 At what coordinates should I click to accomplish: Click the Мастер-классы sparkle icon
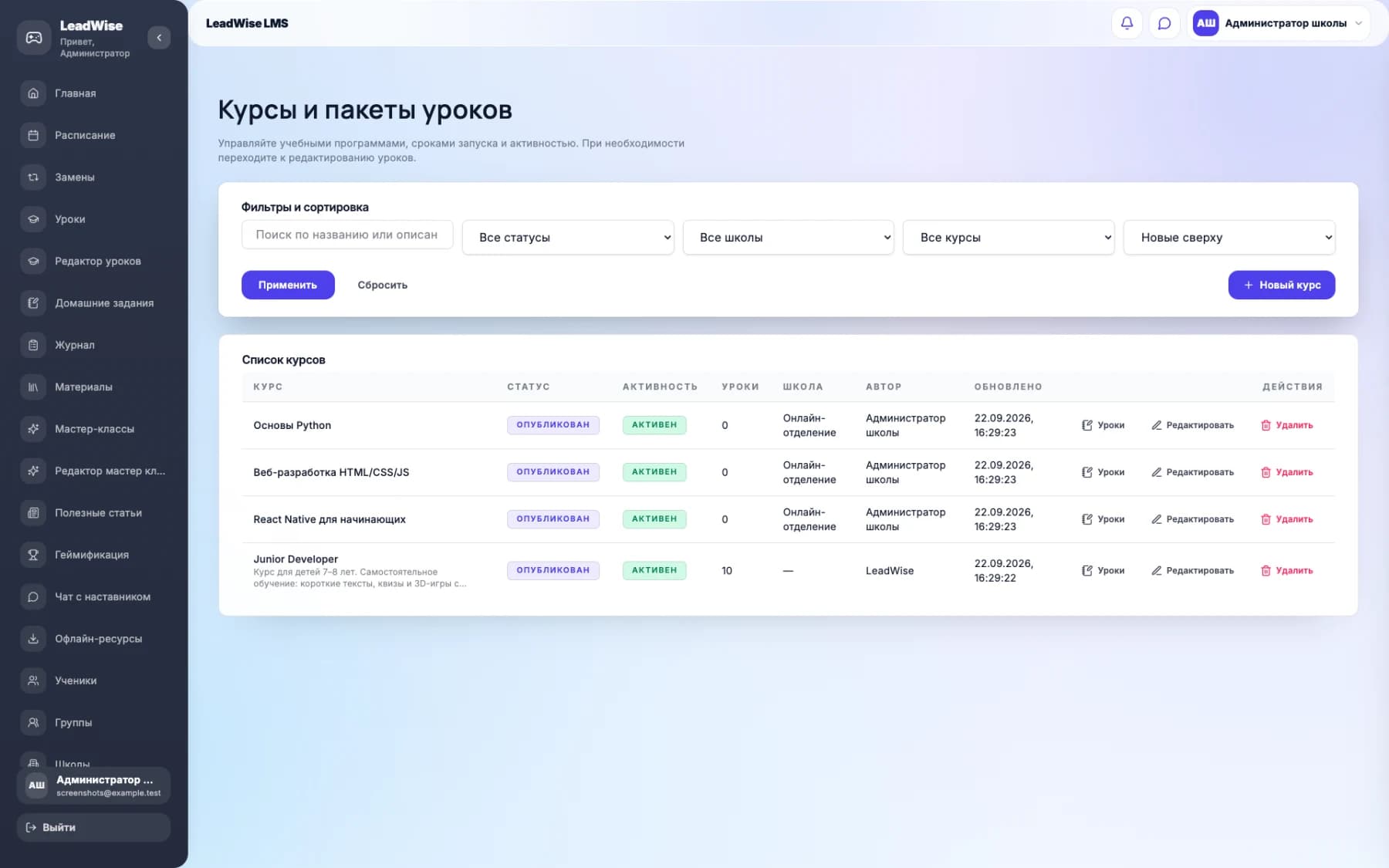(33, 429)
